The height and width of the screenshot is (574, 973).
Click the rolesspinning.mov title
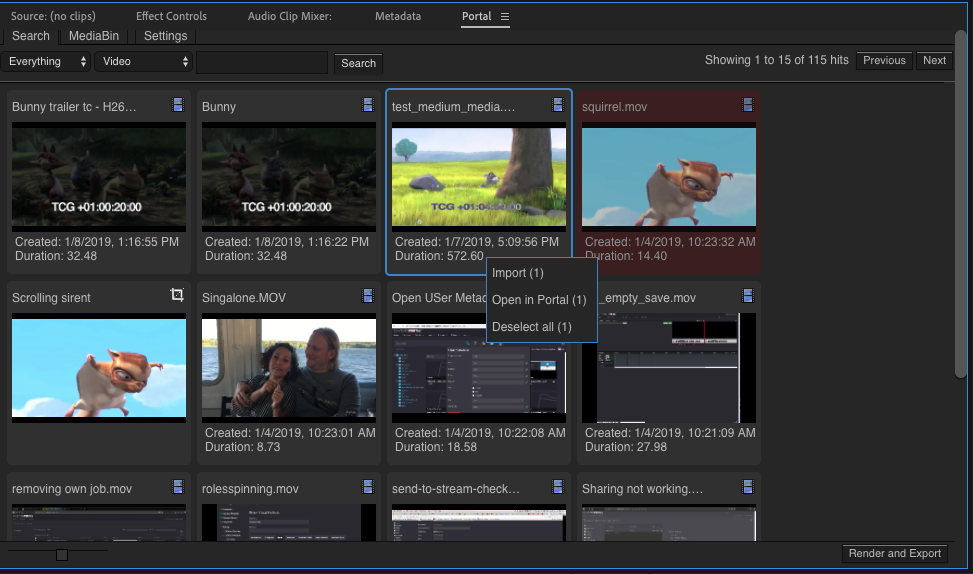coord(250,489)
